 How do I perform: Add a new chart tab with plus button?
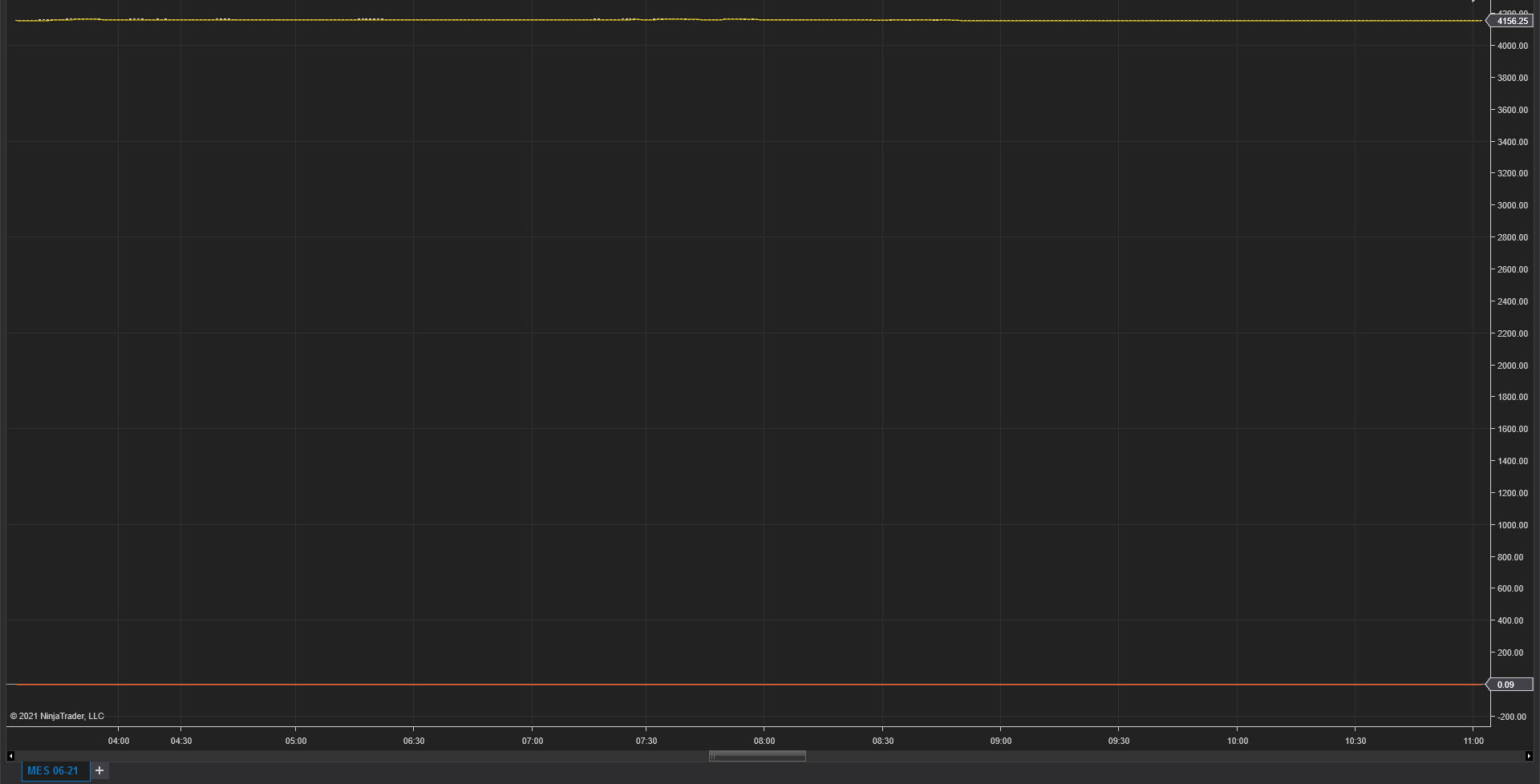(x=99, y=770)
